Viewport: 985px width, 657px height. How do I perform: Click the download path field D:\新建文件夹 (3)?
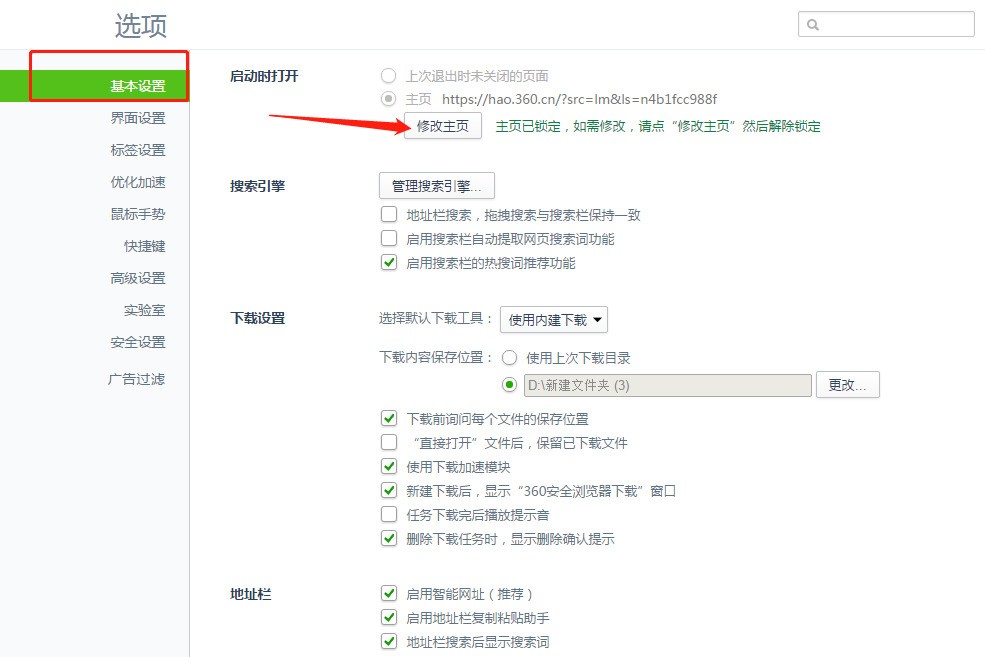(666, 385)
